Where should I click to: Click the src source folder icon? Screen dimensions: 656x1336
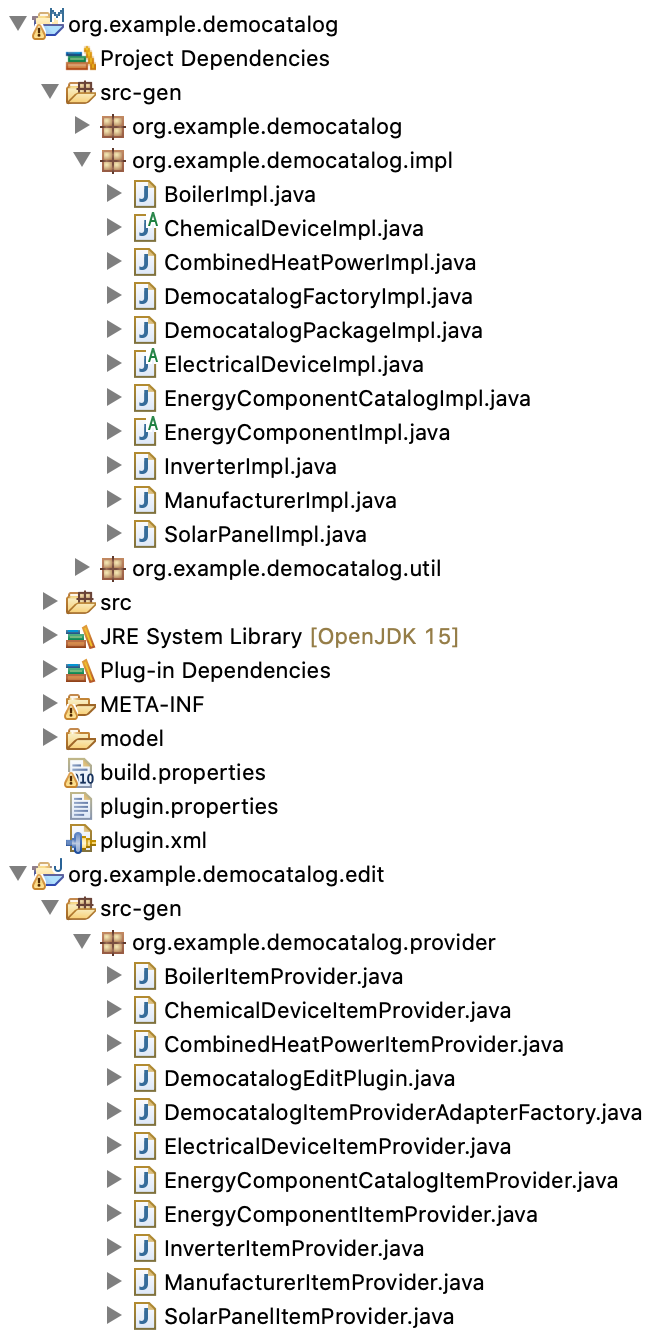coord(80,602)
